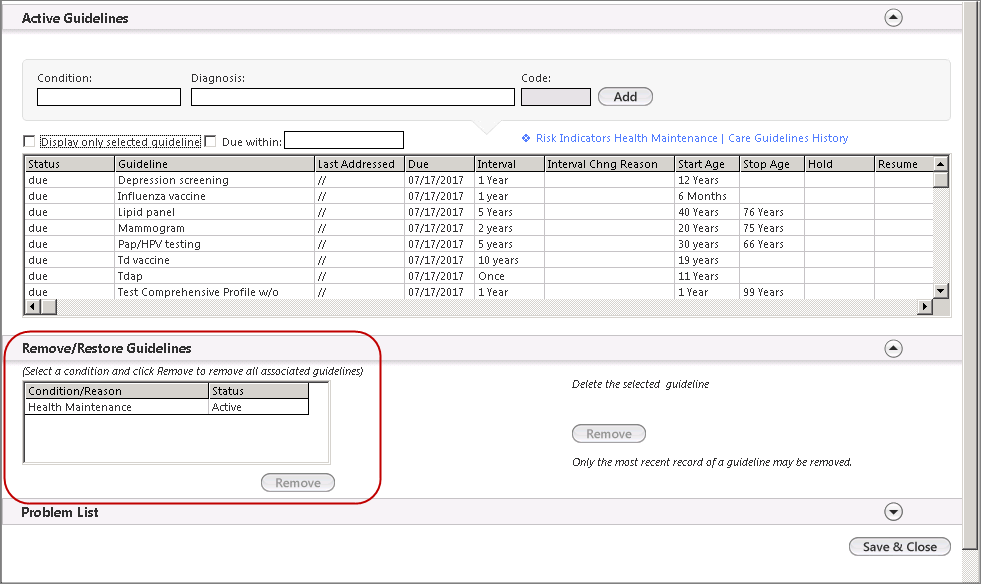
Task: Click the Once interval cell
Action: tap(509, 276)
